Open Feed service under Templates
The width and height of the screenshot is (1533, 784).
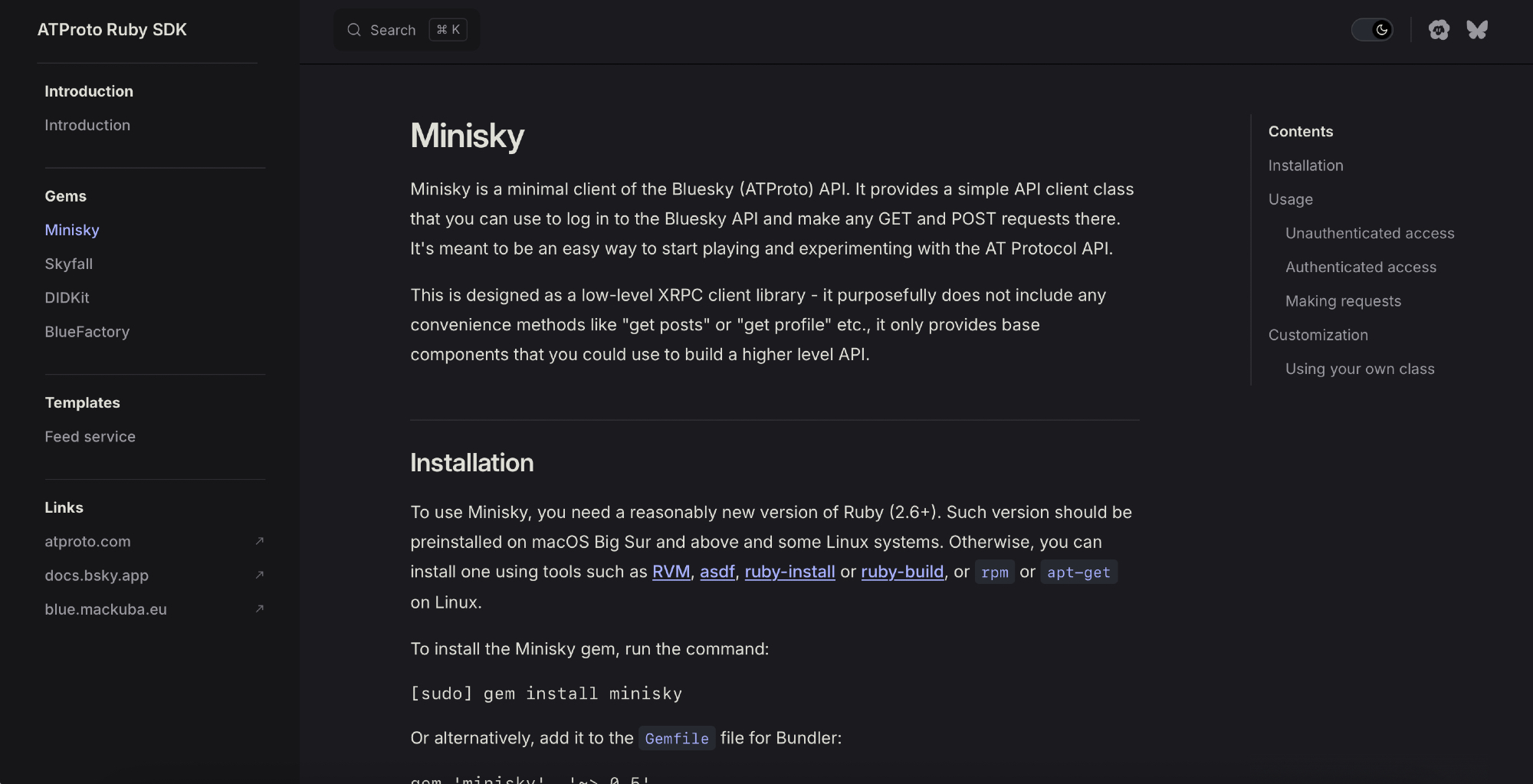(90, 436)
